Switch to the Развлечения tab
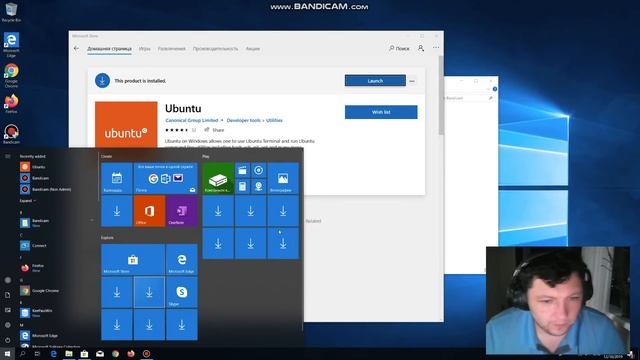Viewport: 640px width, 360px height. [x=171, y=49]
